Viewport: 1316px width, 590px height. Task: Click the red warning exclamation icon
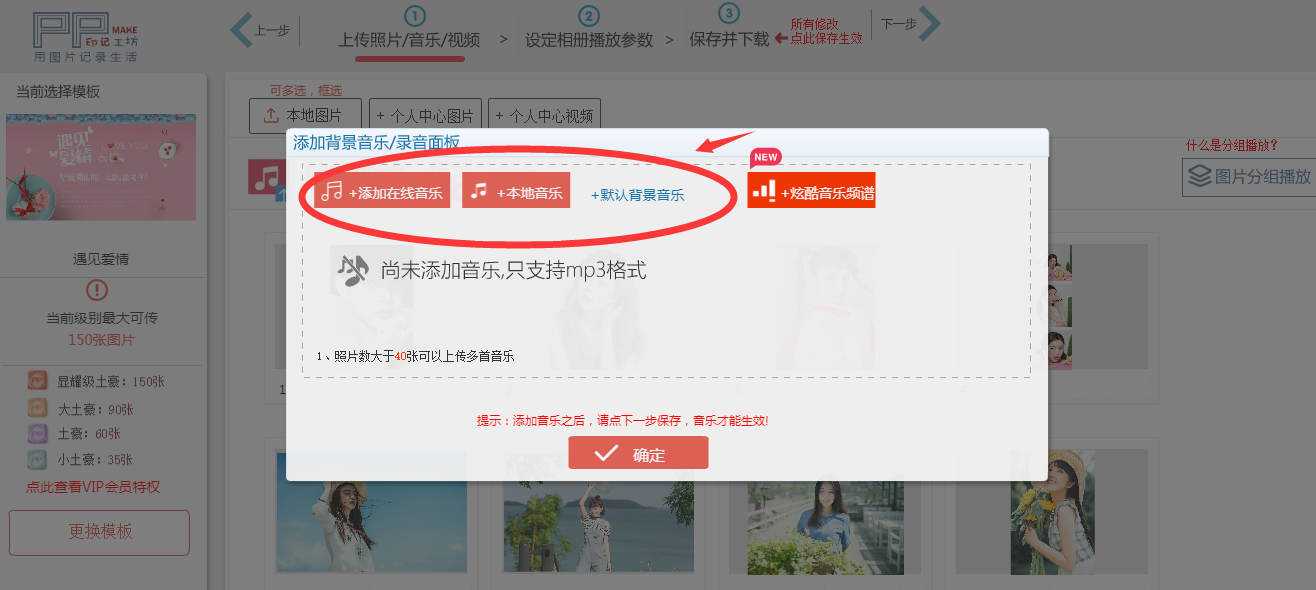click(x=97, y=290)
